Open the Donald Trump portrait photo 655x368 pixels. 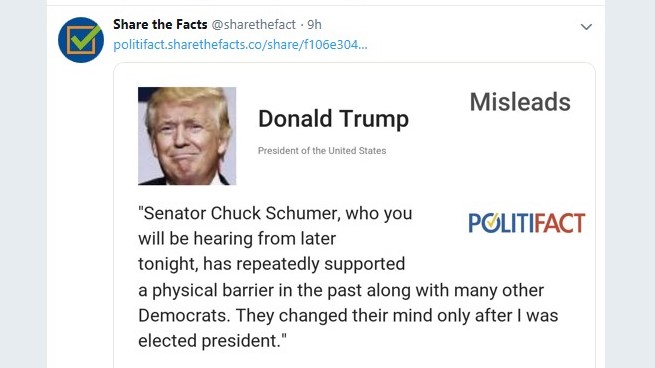click(187, 136)
